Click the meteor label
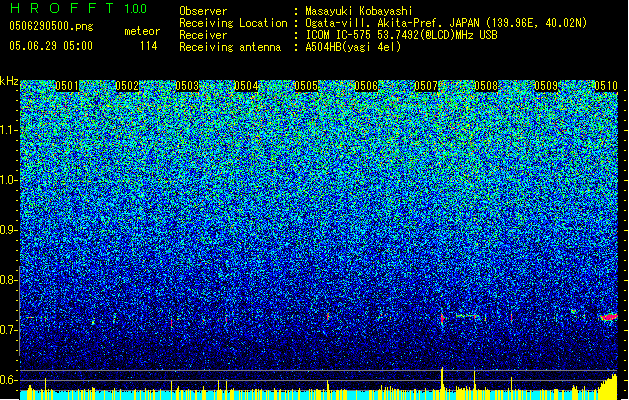 142,31
